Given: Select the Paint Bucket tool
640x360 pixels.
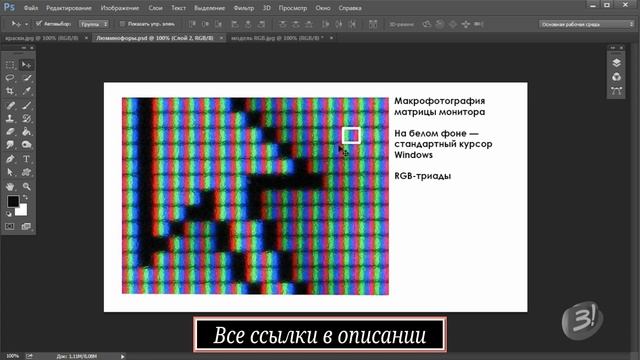Looking at the screenshot, I should 27,132.
